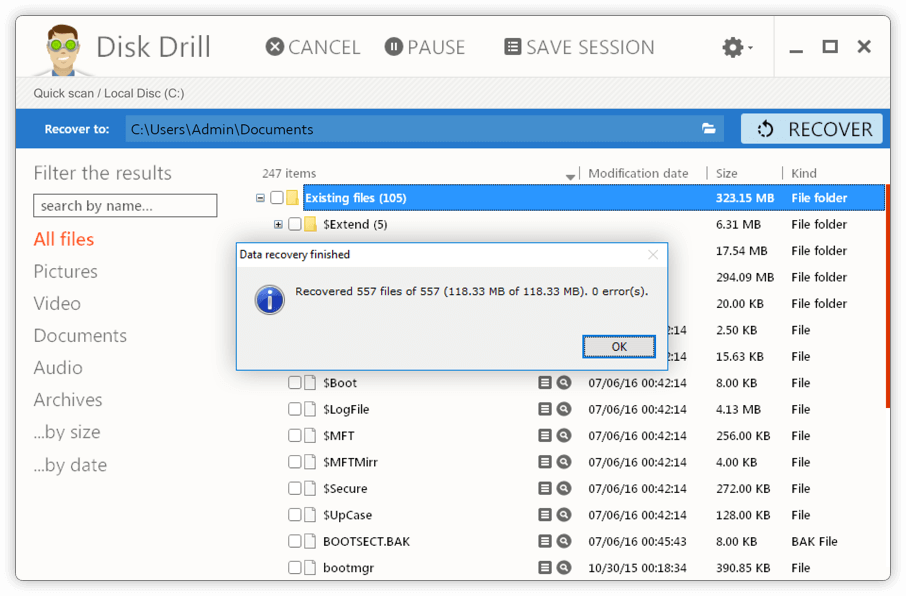Preview BOOTSECT.BAK with its magnifier icon
Image resolution: width=906 pixels, height=596 pixels.
[x=563, y=541]
